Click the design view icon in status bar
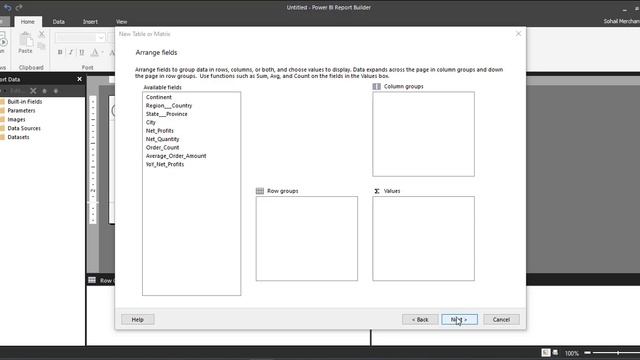This screenshot has height=360, width=640. coord(545,353)
